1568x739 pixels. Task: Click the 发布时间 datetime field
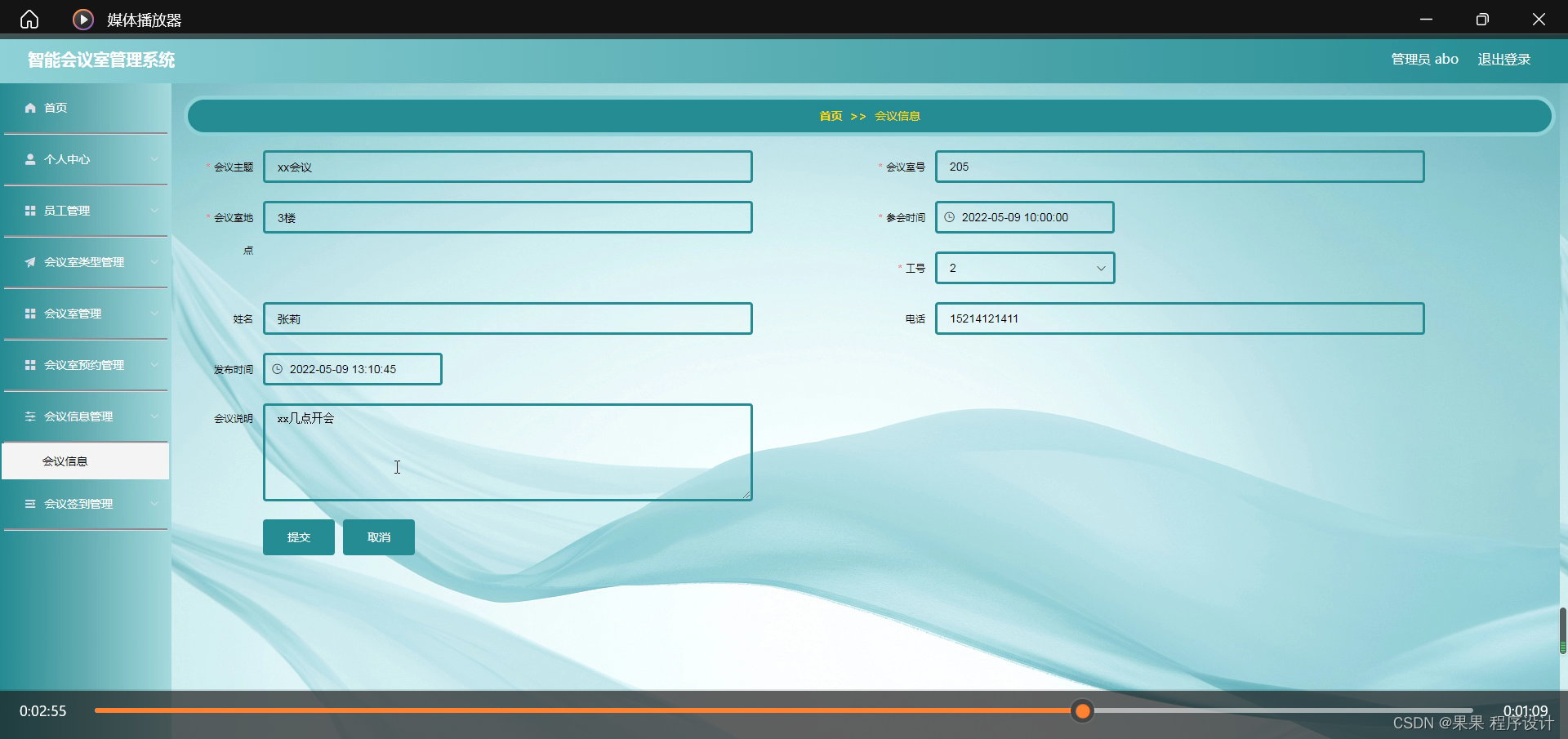[353, 369]
